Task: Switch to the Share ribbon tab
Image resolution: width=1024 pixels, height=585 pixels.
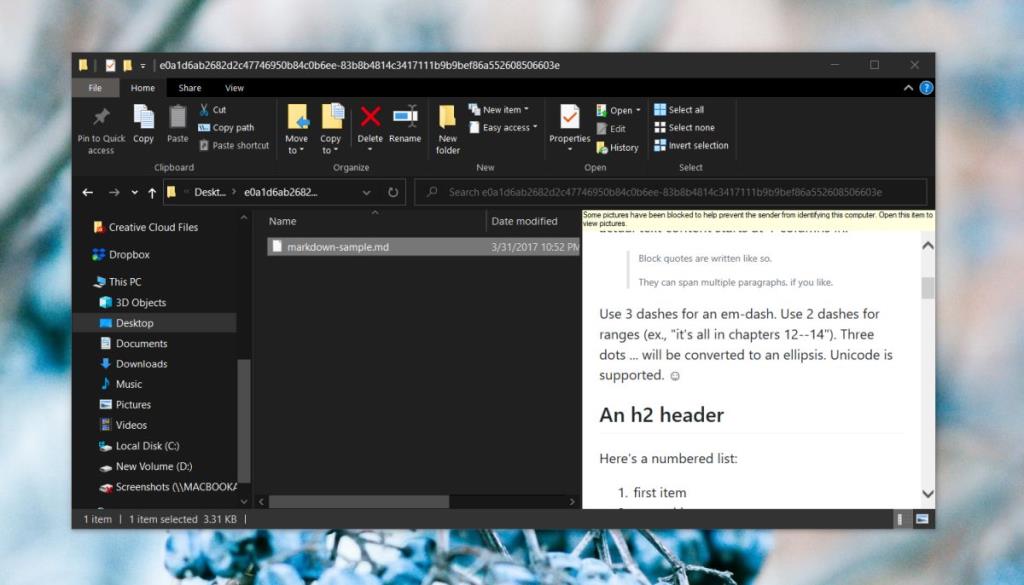Action: click(187, 87)
